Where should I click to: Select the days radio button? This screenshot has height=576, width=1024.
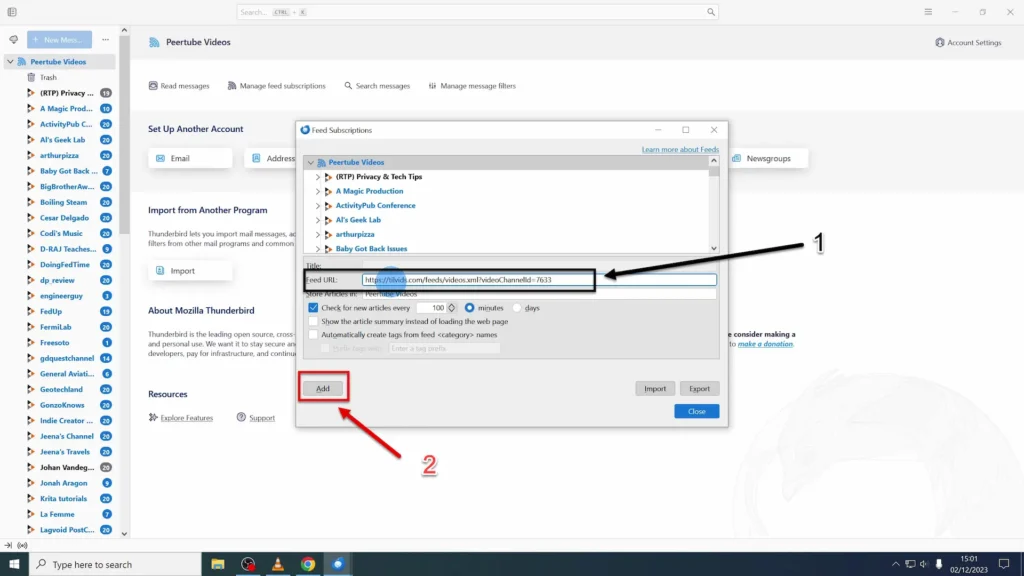517,308
